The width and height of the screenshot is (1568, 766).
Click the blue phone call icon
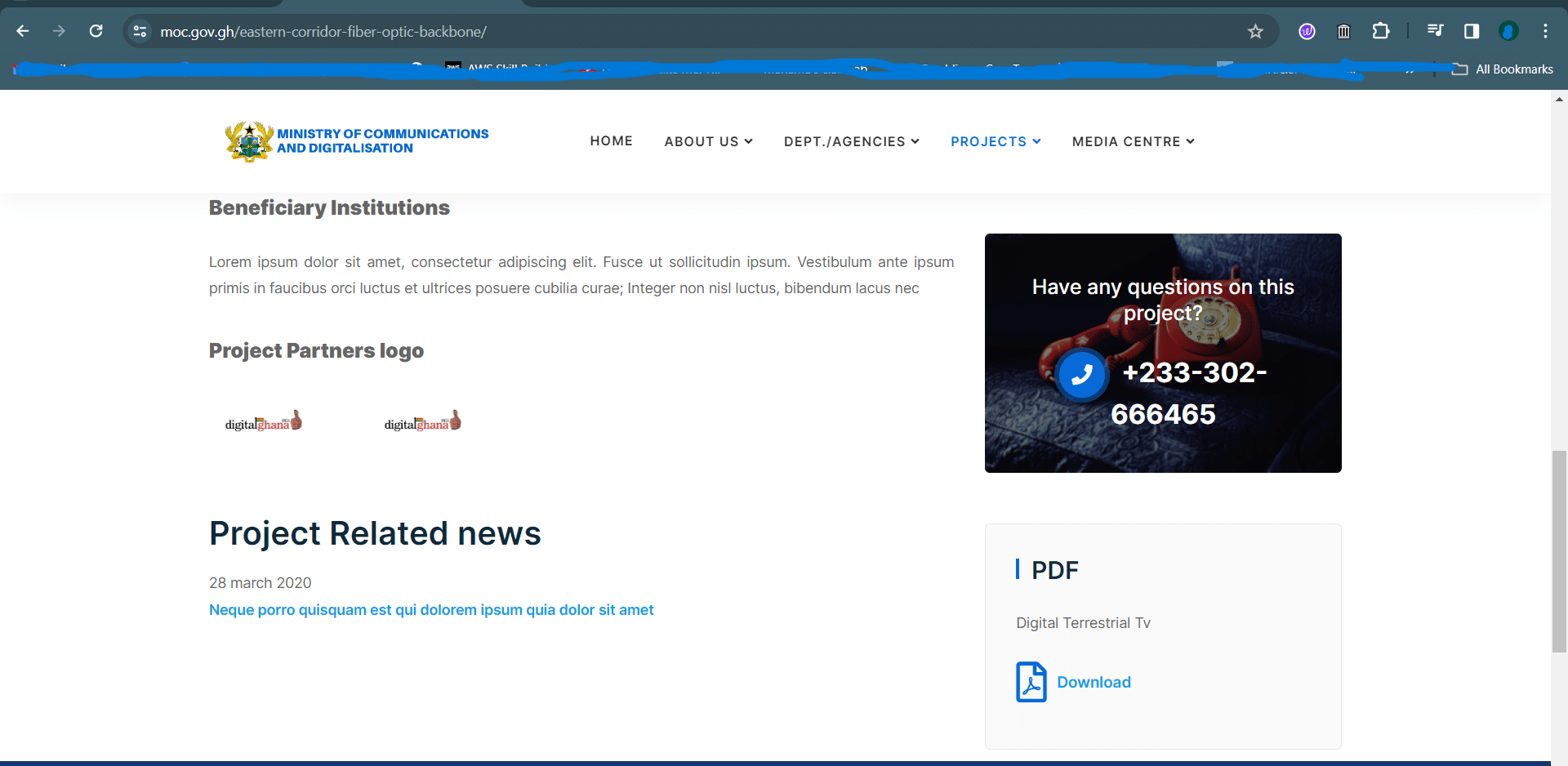click(x=1081, y=374)
